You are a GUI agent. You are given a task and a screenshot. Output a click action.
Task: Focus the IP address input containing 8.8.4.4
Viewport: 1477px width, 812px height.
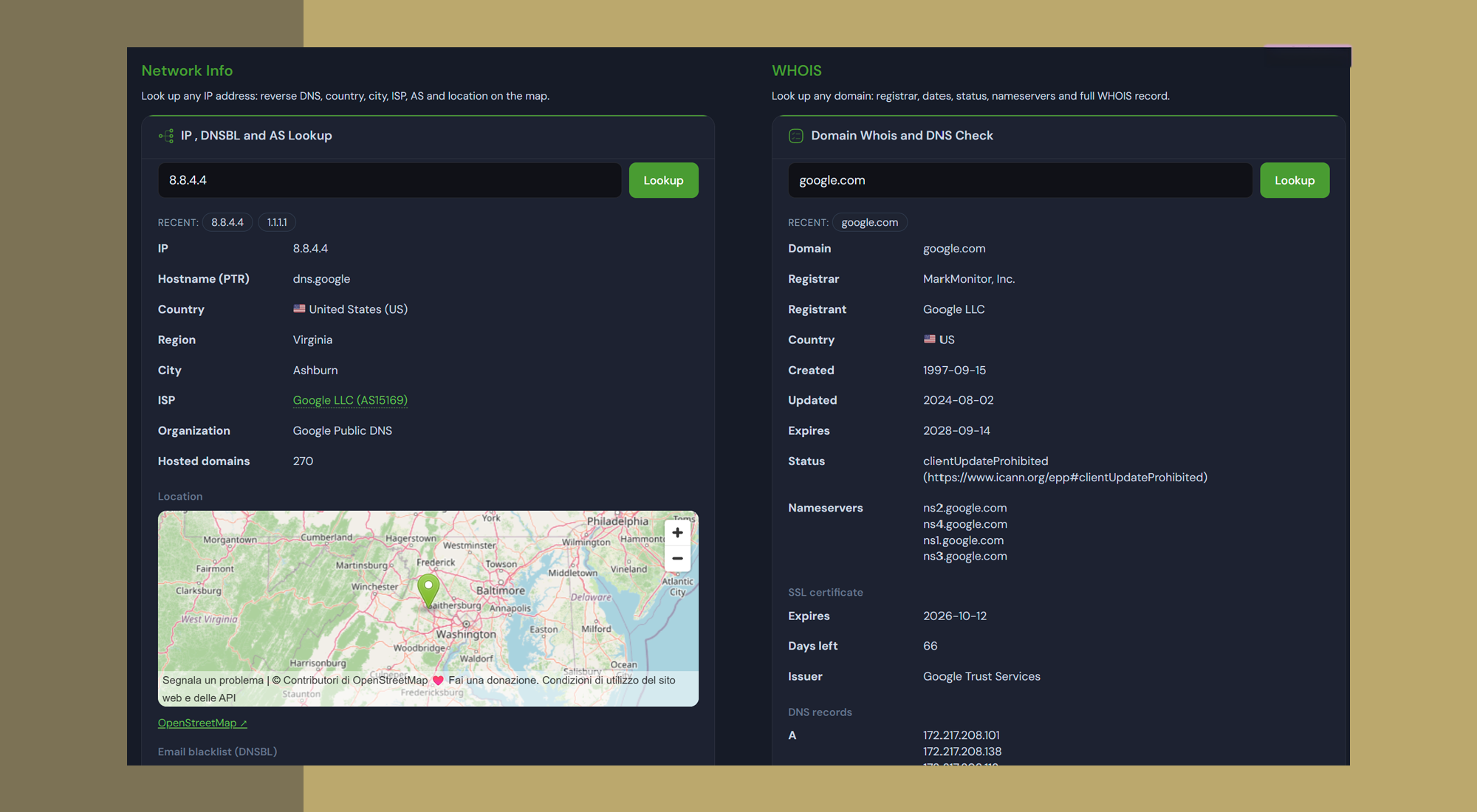389,180
